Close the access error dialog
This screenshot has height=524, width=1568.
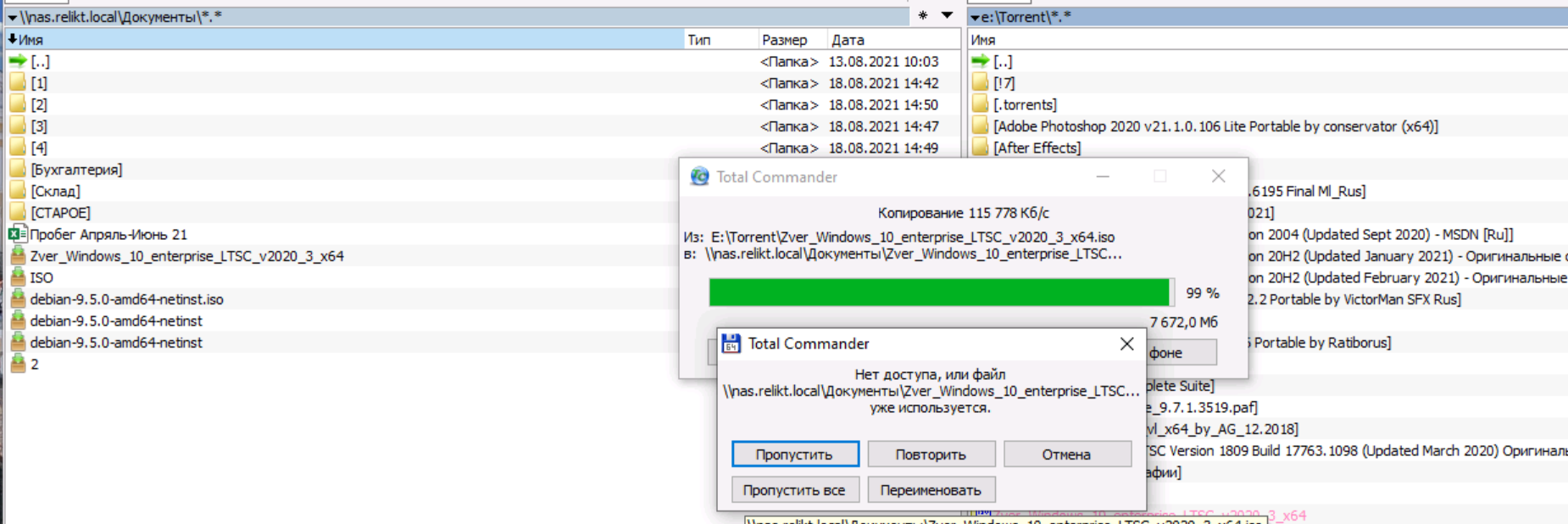pos(1126,343)
